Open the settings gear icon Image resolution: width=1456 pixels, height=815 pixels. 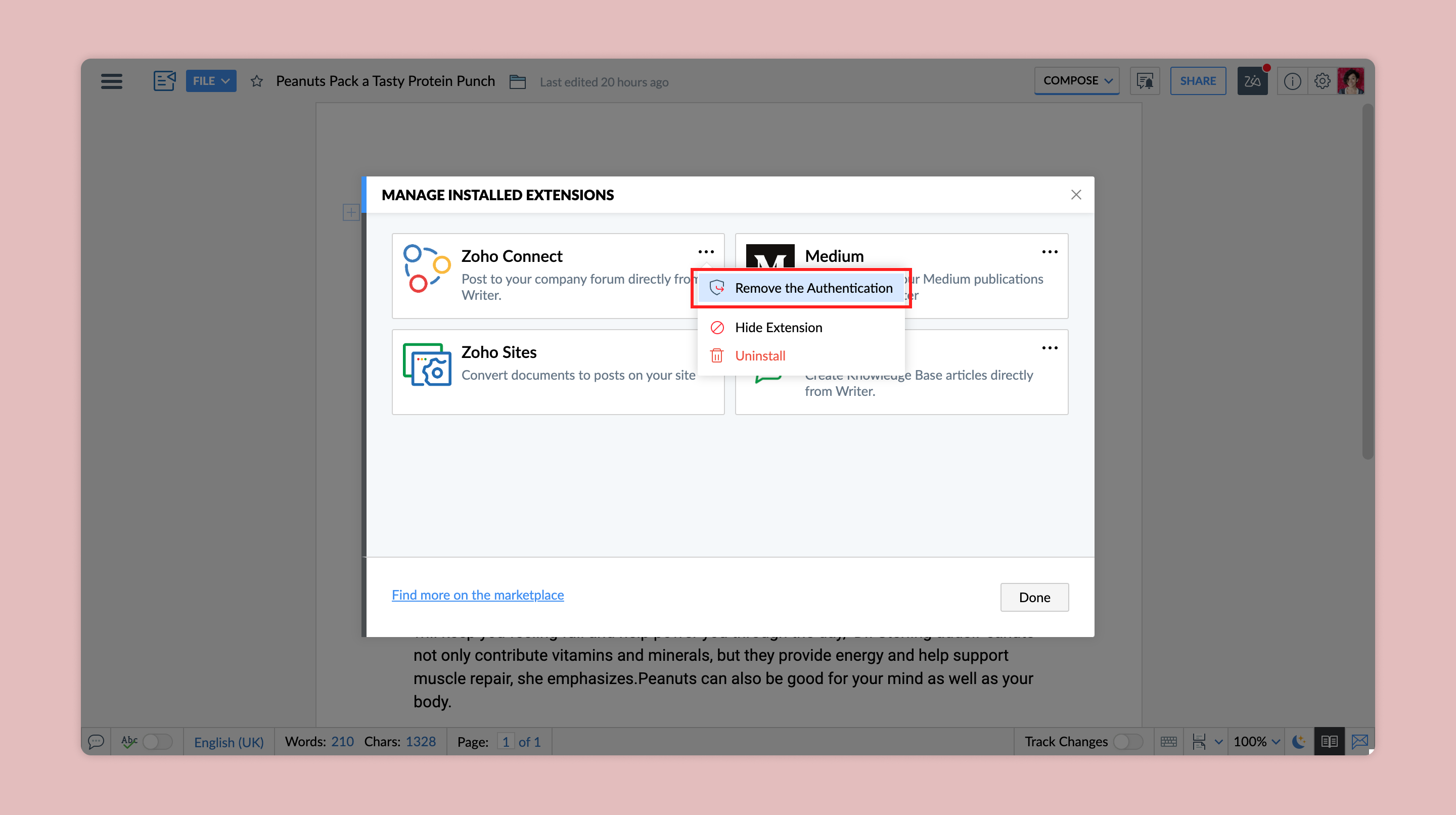(1322, 81)
